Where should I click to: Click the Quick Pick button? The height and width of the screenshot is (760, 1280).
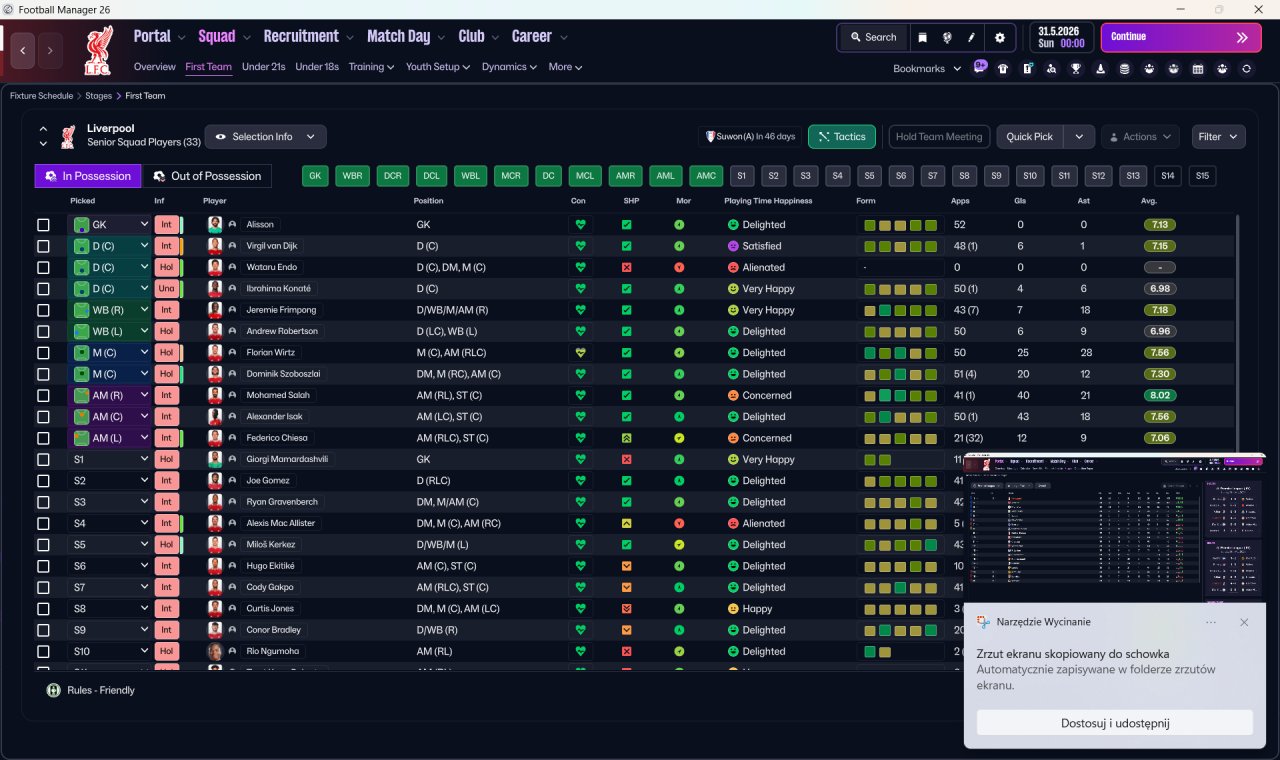coord(1029,137)
